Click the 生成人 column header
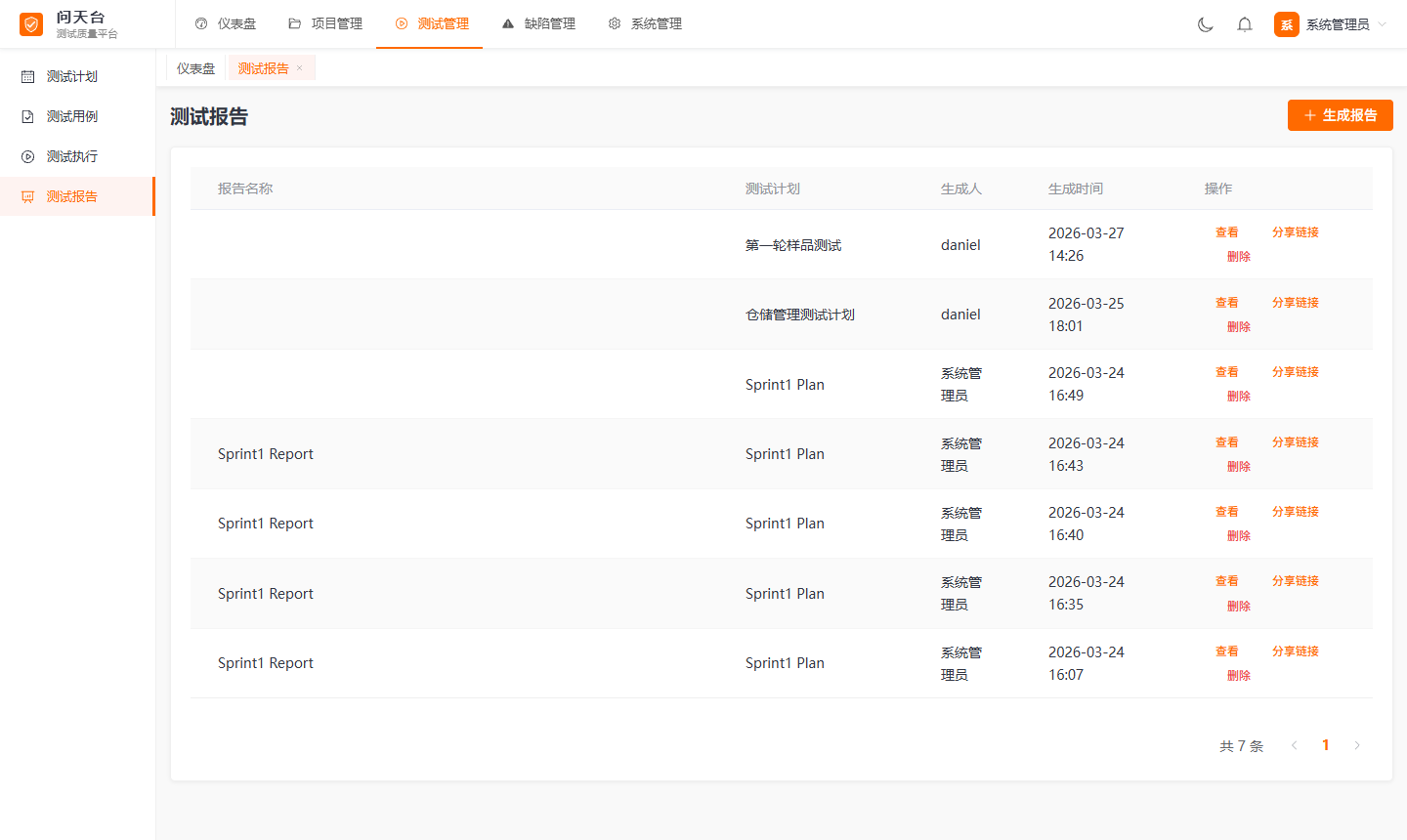Screen dimensions: 1407x840 tap(961, 189)
